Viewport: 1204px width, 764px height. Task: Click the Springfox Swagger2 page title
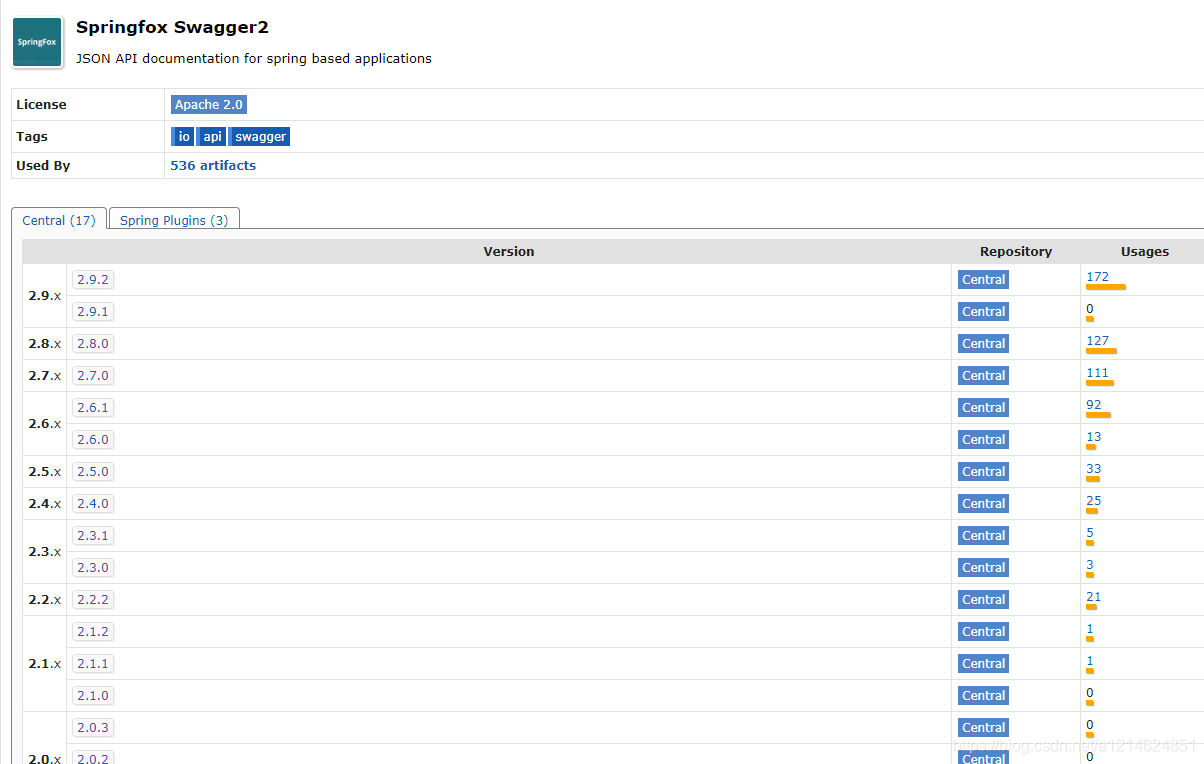point(172,28)
